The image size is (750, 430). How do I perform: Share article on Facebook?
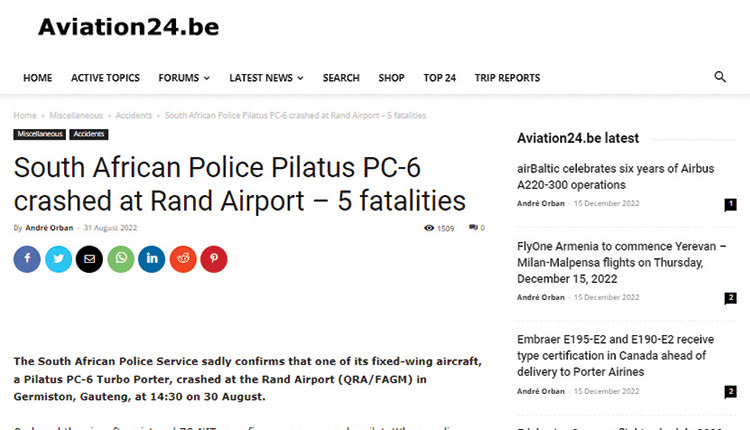(27, 259)
